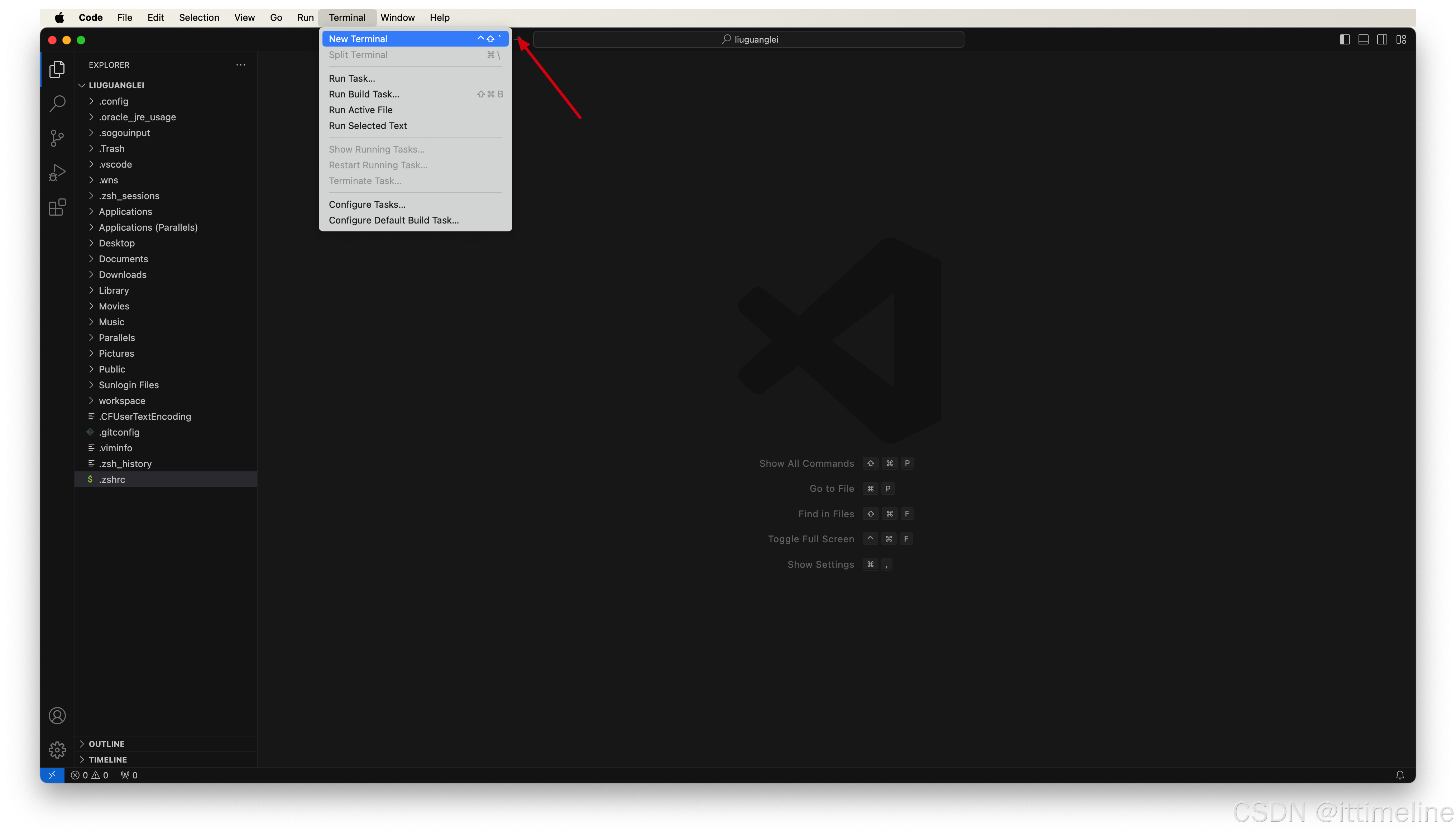Choose Run Task... from Terminal menu
This screenshot has height=836, width=1456.
tap(352, 78)
